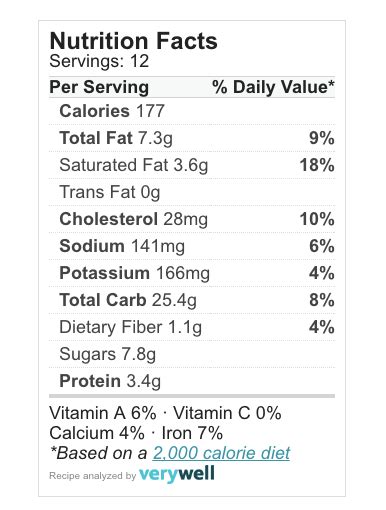Click the Trans Fat 0g row

click(192, 192)
